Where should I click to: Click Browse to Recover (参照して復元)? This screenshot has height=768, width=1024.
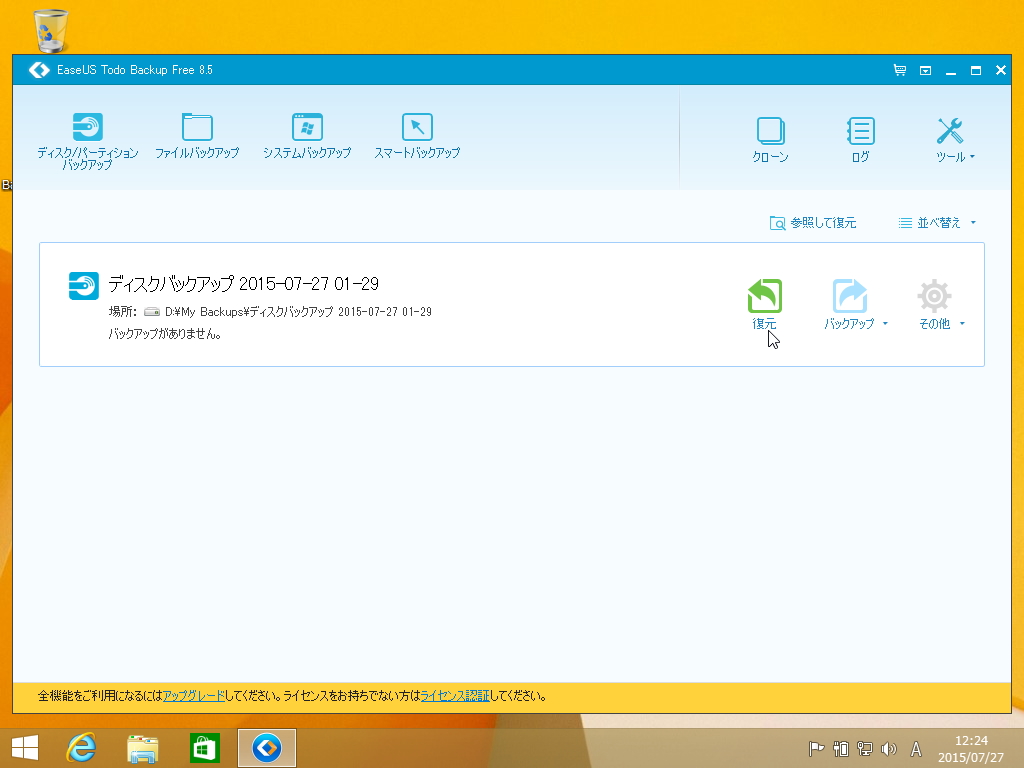click(x=812, y=223)
